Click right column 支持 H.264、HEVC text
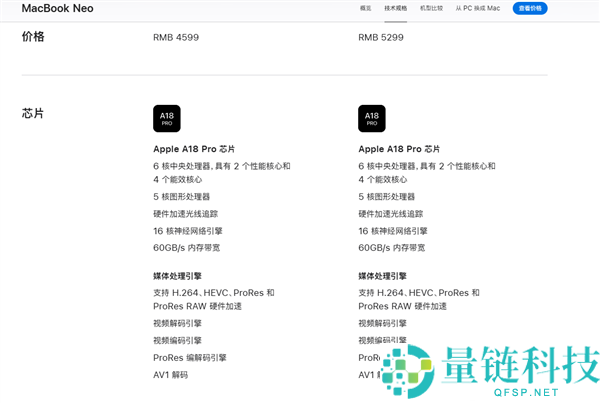Viewport: 600px width, 403px height. tap(419, 299)
